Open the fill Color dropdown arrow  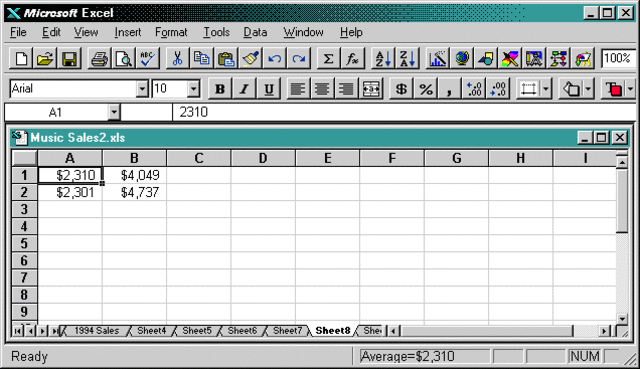tap(588, 89)
